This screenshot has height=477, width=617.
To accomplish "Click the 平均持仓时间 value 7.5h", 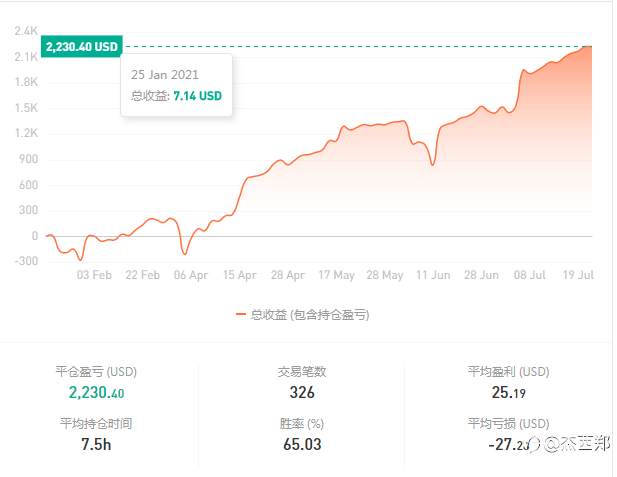I will click(95, 444).
